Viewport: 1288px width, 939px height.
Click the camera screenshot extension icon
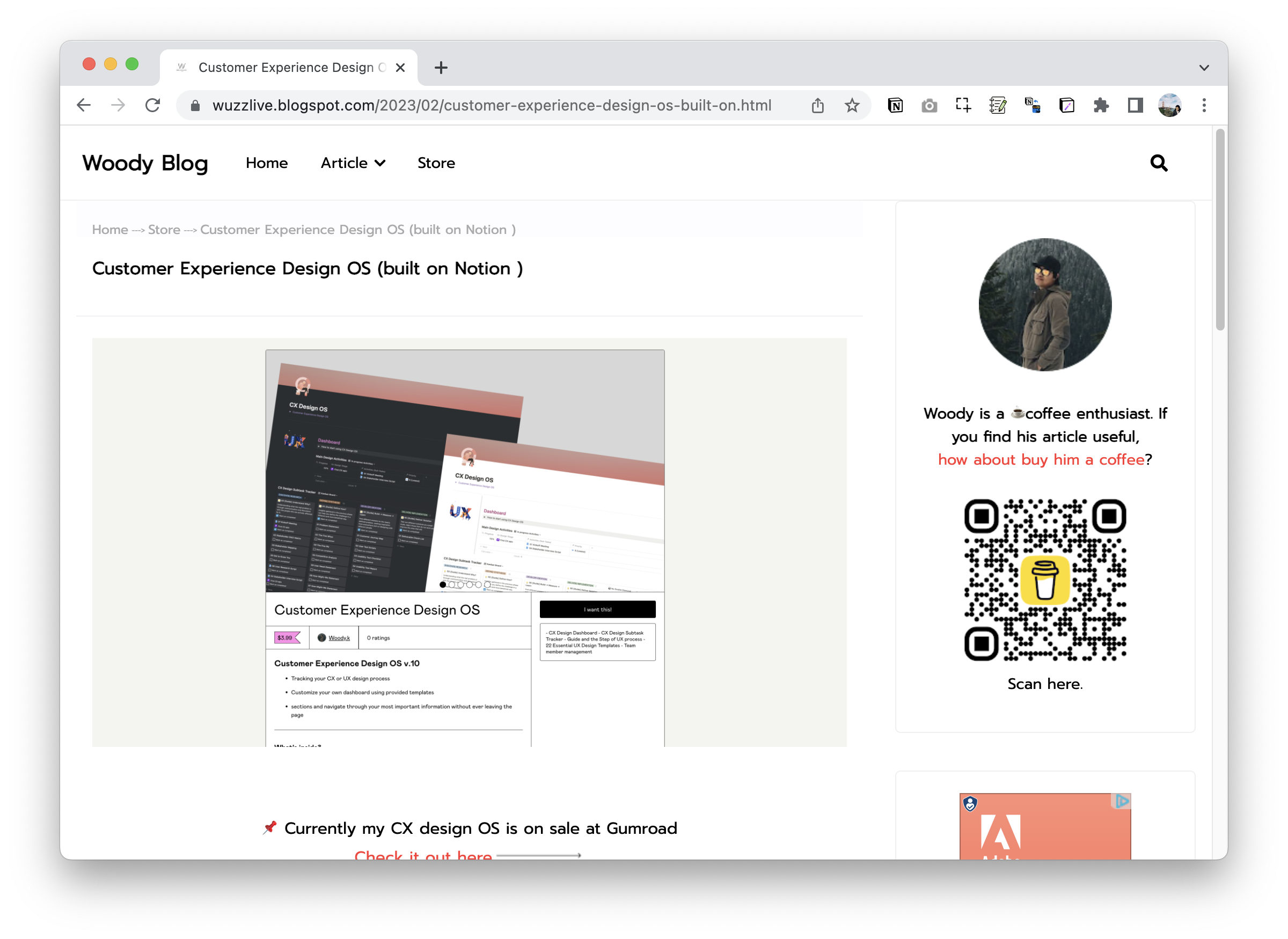click(x=930, y=105)
